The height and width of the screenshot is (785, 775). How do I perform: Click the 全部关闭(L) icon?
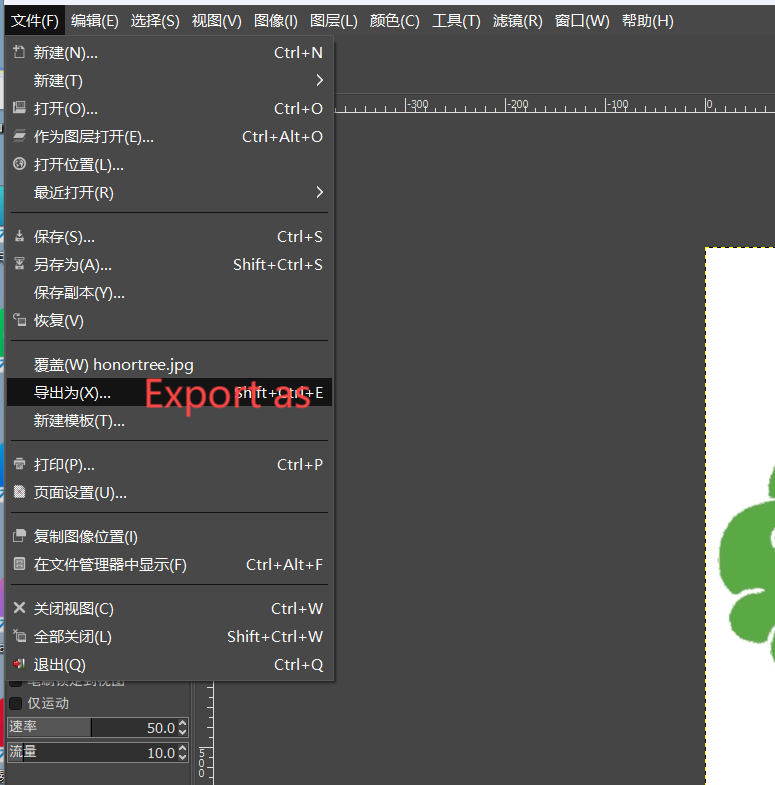[19, 636]
